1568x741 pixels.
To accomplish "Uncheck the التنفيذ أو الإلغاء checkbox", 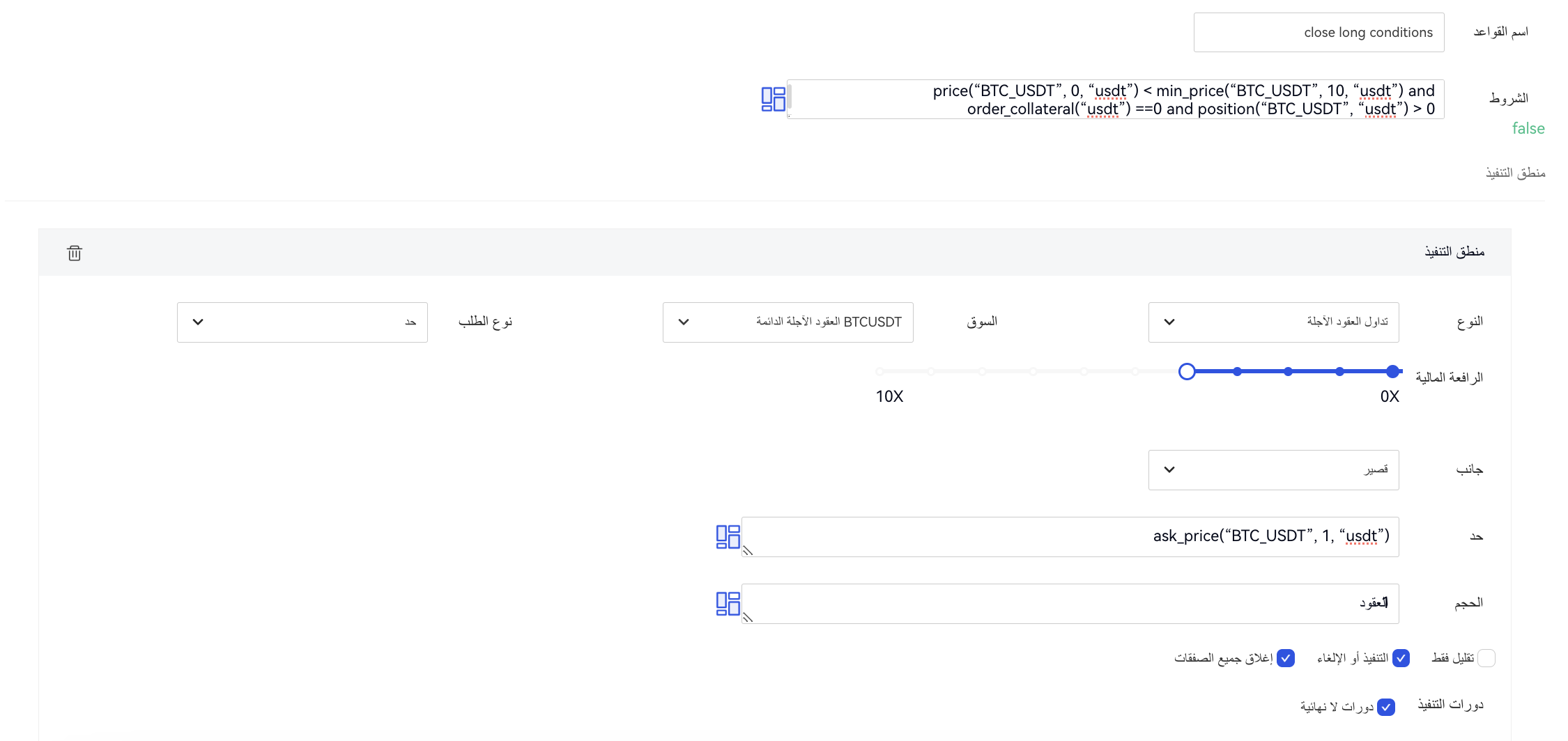I will point(1401,658).
